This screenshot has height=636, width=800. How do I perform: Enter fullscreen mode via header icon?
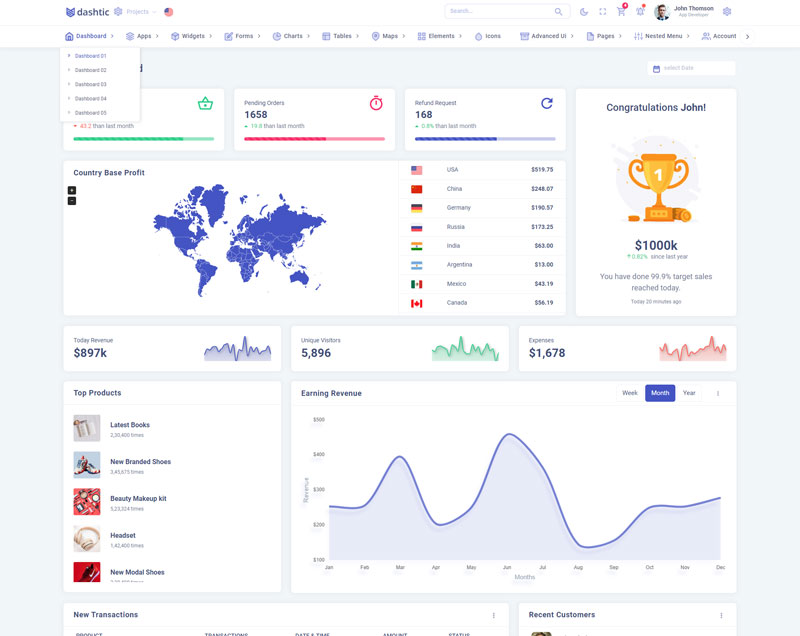(602, 12)
